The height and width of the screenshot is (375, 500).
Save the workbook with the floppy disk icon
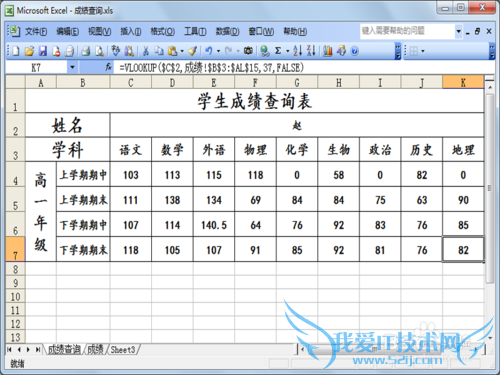click(x=43, y=51)
